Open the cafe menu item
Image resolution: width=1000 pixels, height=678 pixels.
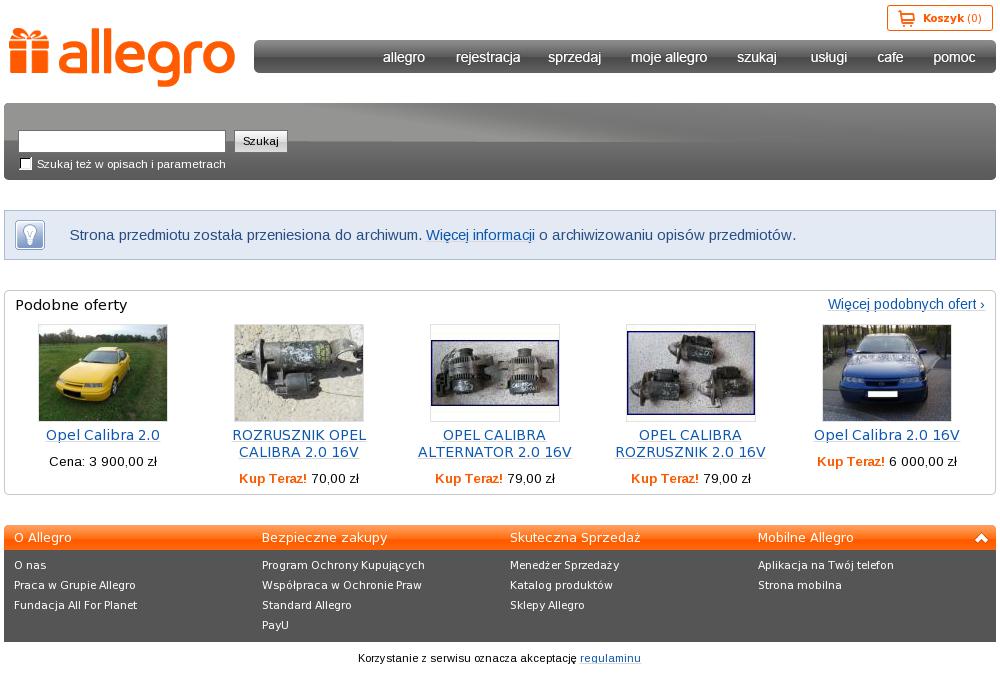890,57
